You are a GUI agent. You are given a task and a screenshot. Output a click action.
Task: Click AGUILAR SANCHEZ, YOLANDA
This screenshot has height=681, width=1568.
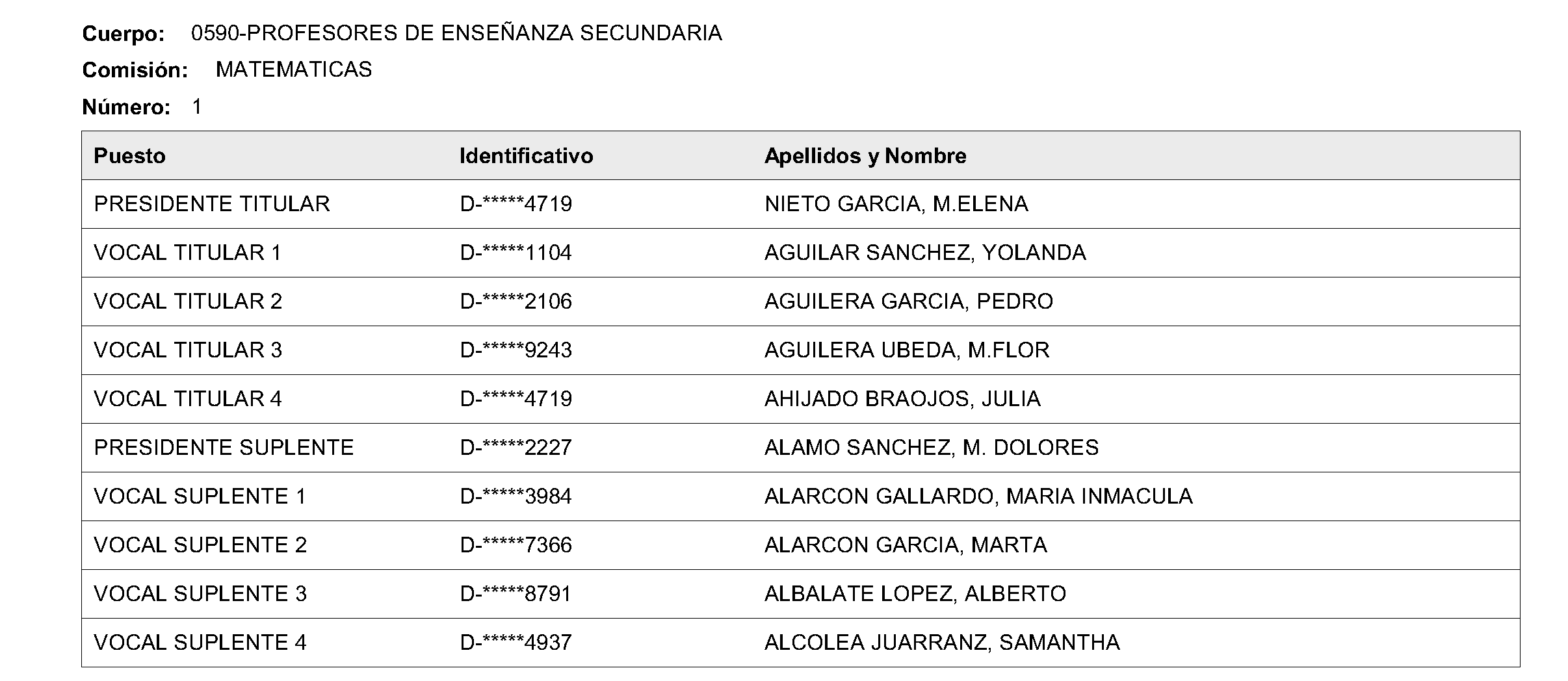tap(924, 253)
